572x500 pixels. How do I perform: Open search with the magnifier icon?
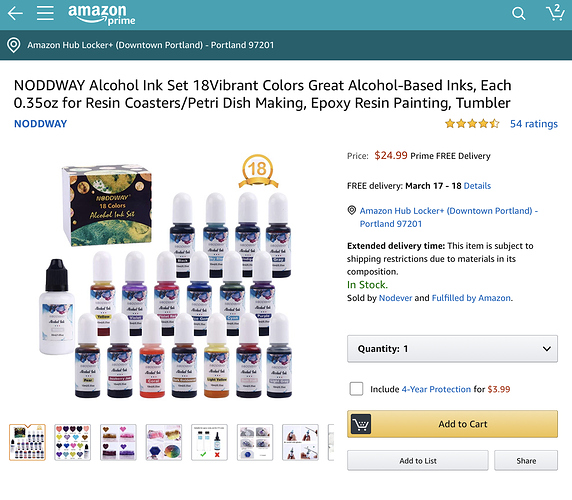[518, 14]
